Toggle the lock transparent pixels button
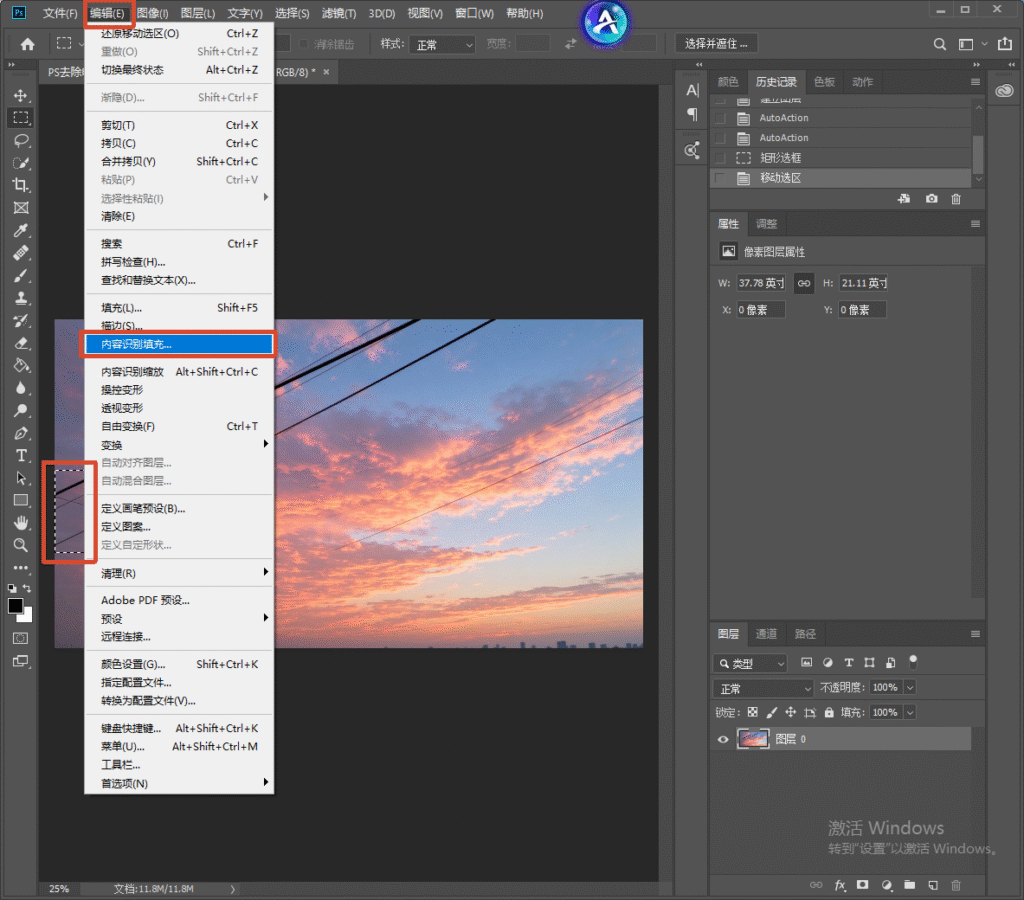 (x=753, y=713)
